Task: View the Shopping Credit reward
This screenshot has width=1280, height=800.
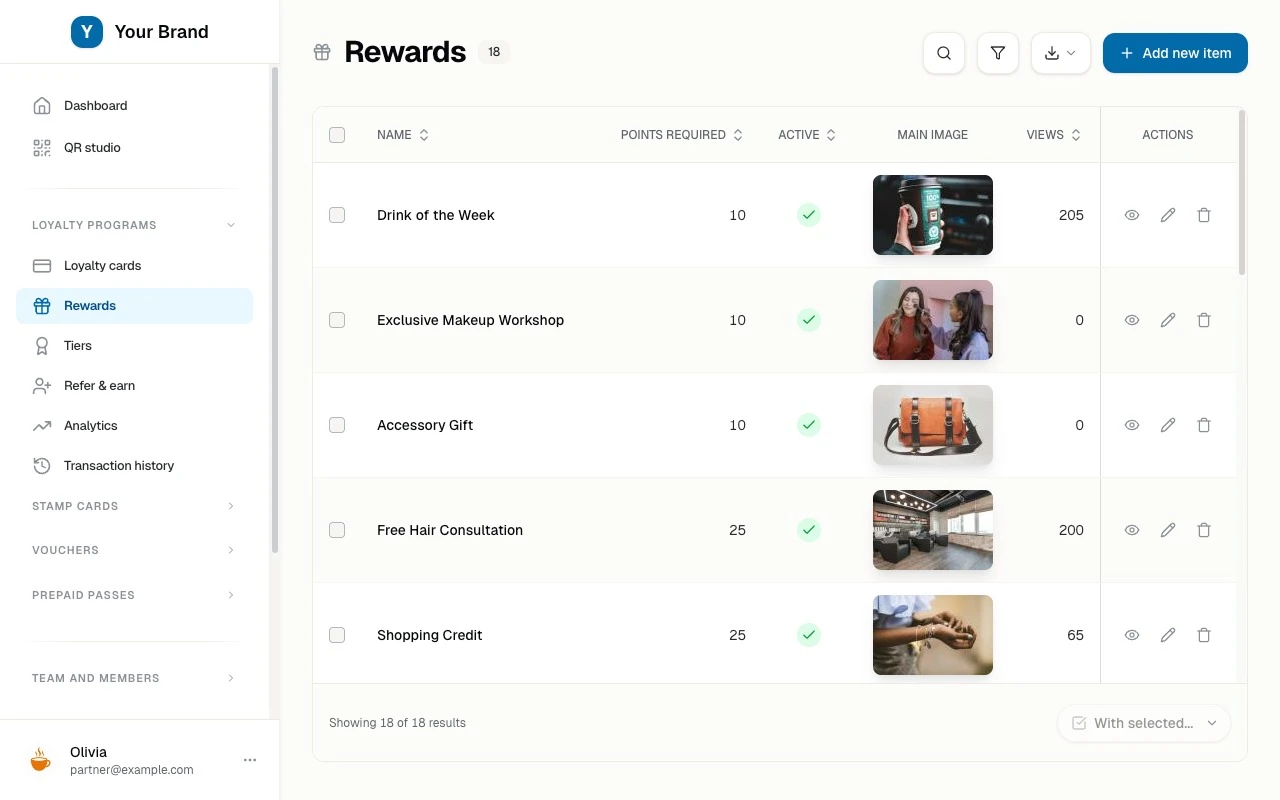Action: pos(1132,635)
